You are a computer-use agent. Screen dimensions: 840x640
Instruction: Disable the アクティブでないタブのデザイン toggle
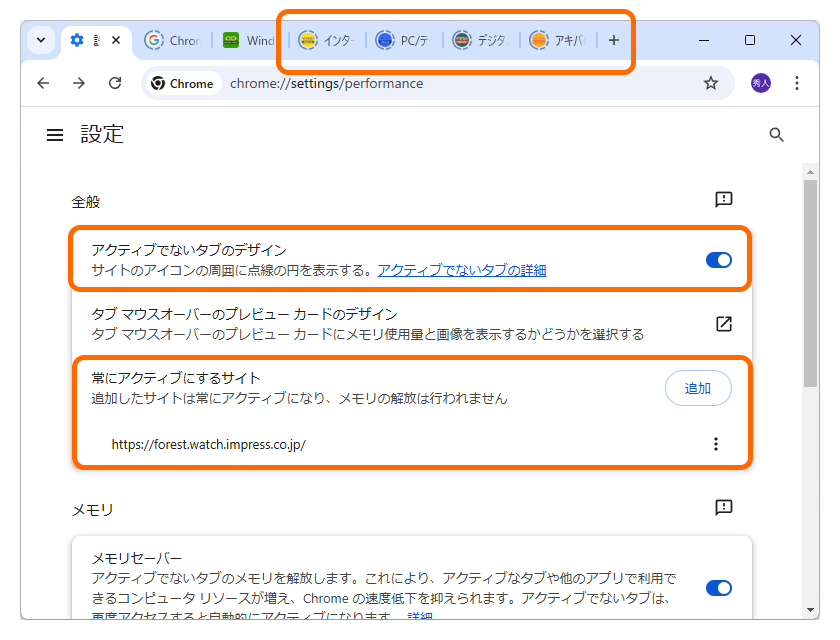[718, 260]
